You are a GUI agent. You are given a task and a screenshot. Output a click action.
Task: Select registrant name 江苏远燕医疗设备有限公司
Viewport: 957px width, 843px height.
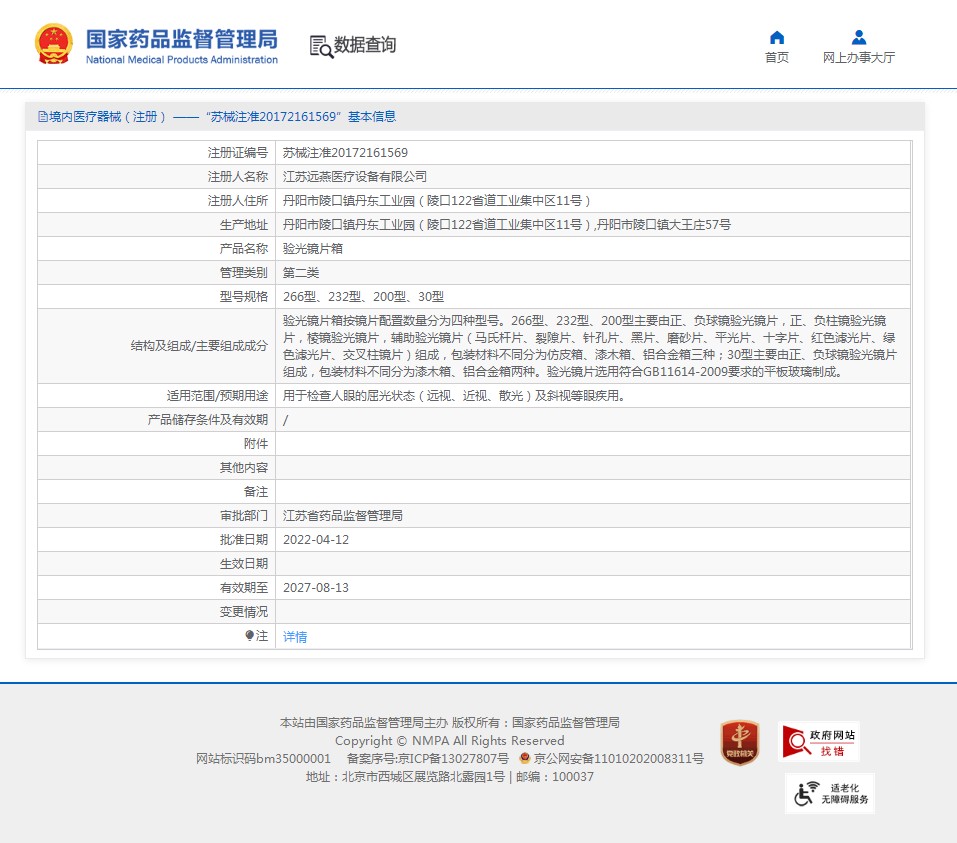[355, 176]
